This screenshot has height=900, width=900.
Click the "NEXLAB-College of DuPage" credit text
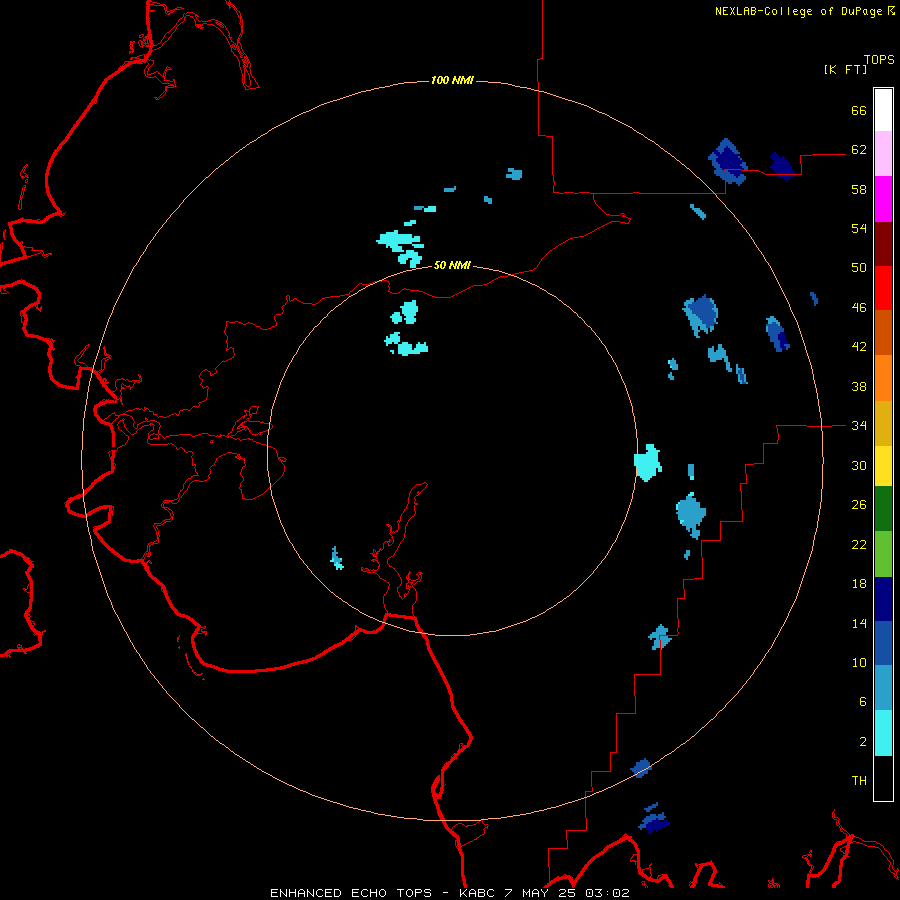point(800,11)
